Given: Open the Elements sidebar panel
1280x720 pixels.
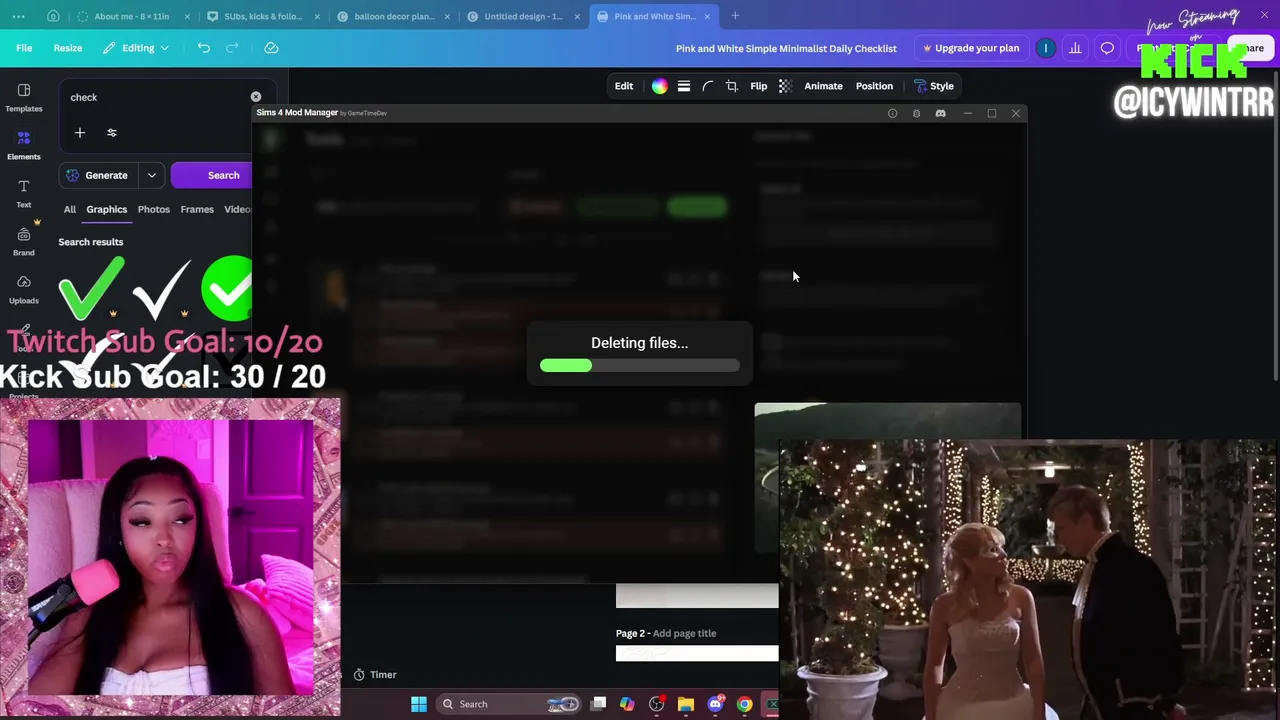Looking at the screenshot, I should [x=24, y=145].
